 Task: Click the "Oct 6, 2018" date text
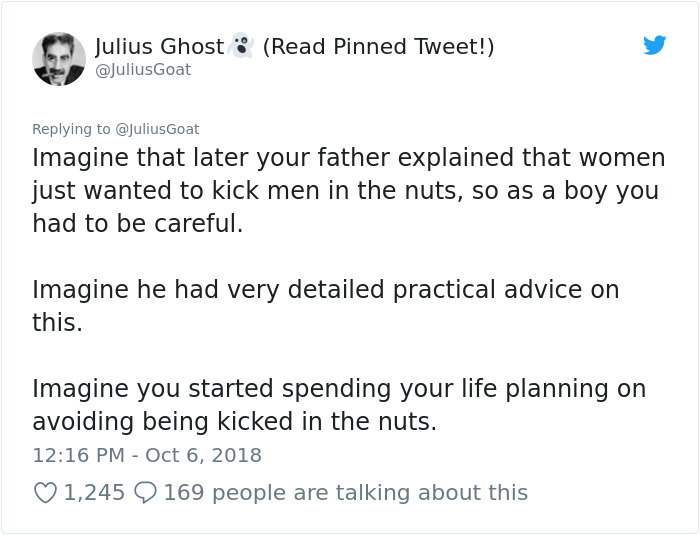(203, 455)
